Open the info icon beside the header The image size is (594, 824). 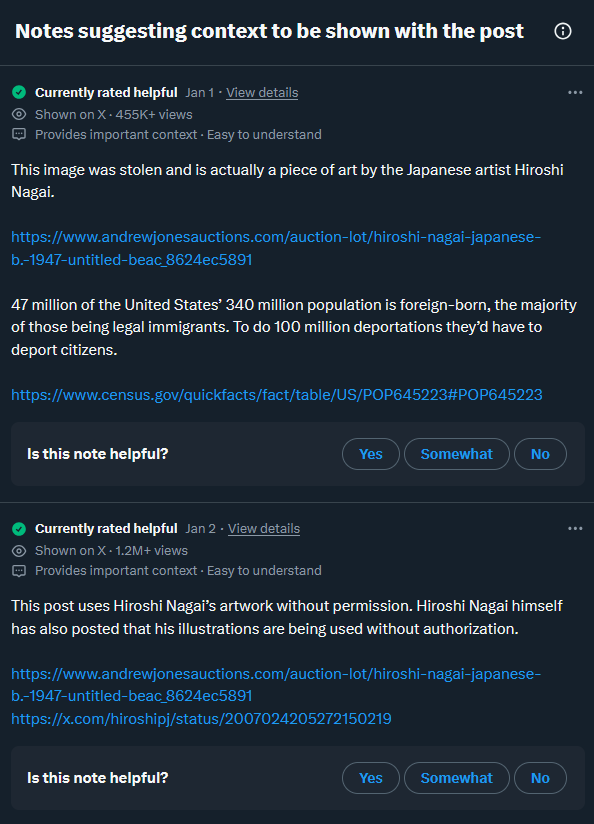tap(562, 30)
